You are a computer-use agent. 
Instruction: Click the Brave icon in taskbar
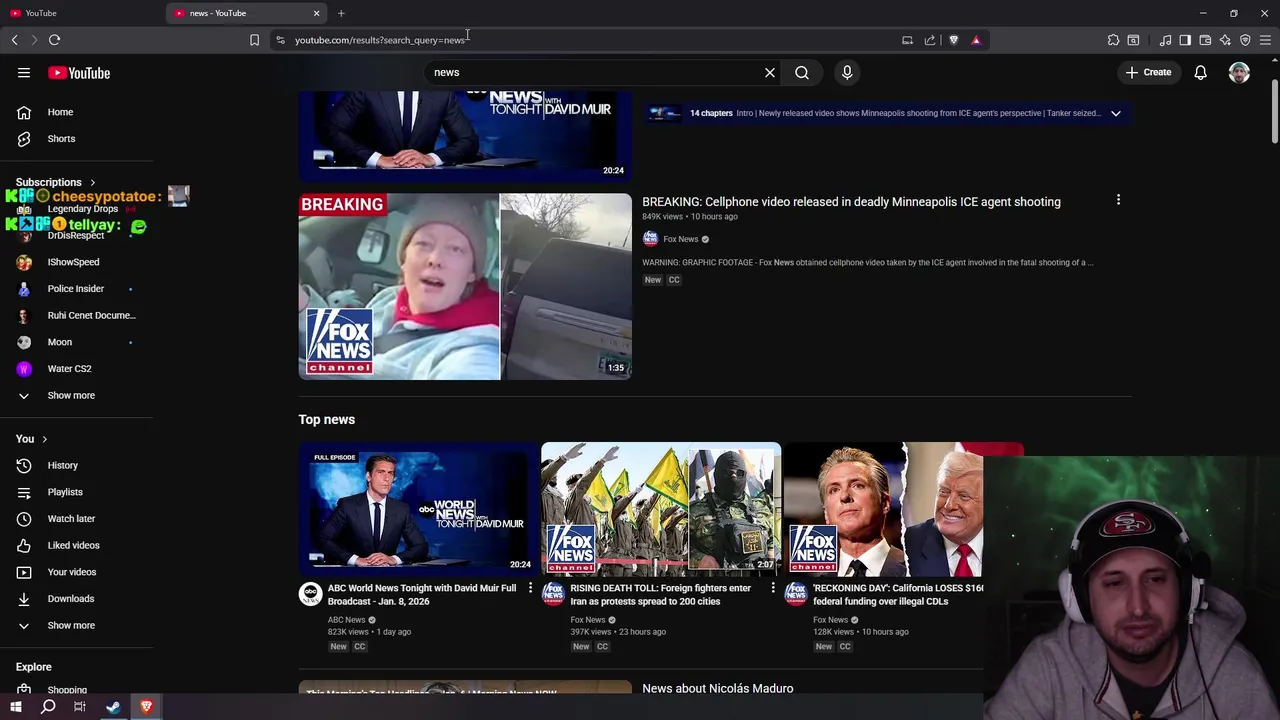click(x=146, y=707)
